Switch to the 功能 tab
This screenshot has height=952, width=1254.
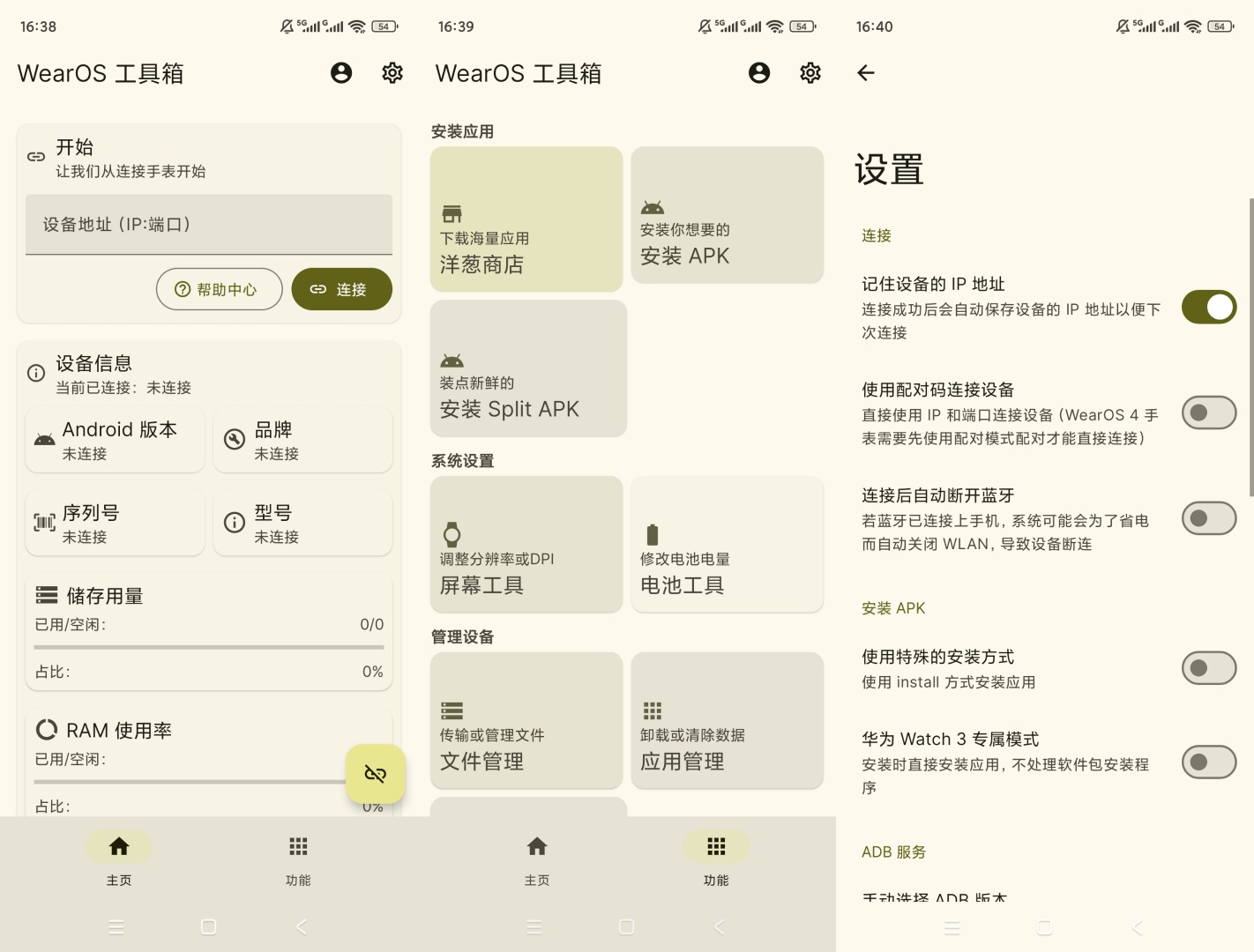[298, 857]
